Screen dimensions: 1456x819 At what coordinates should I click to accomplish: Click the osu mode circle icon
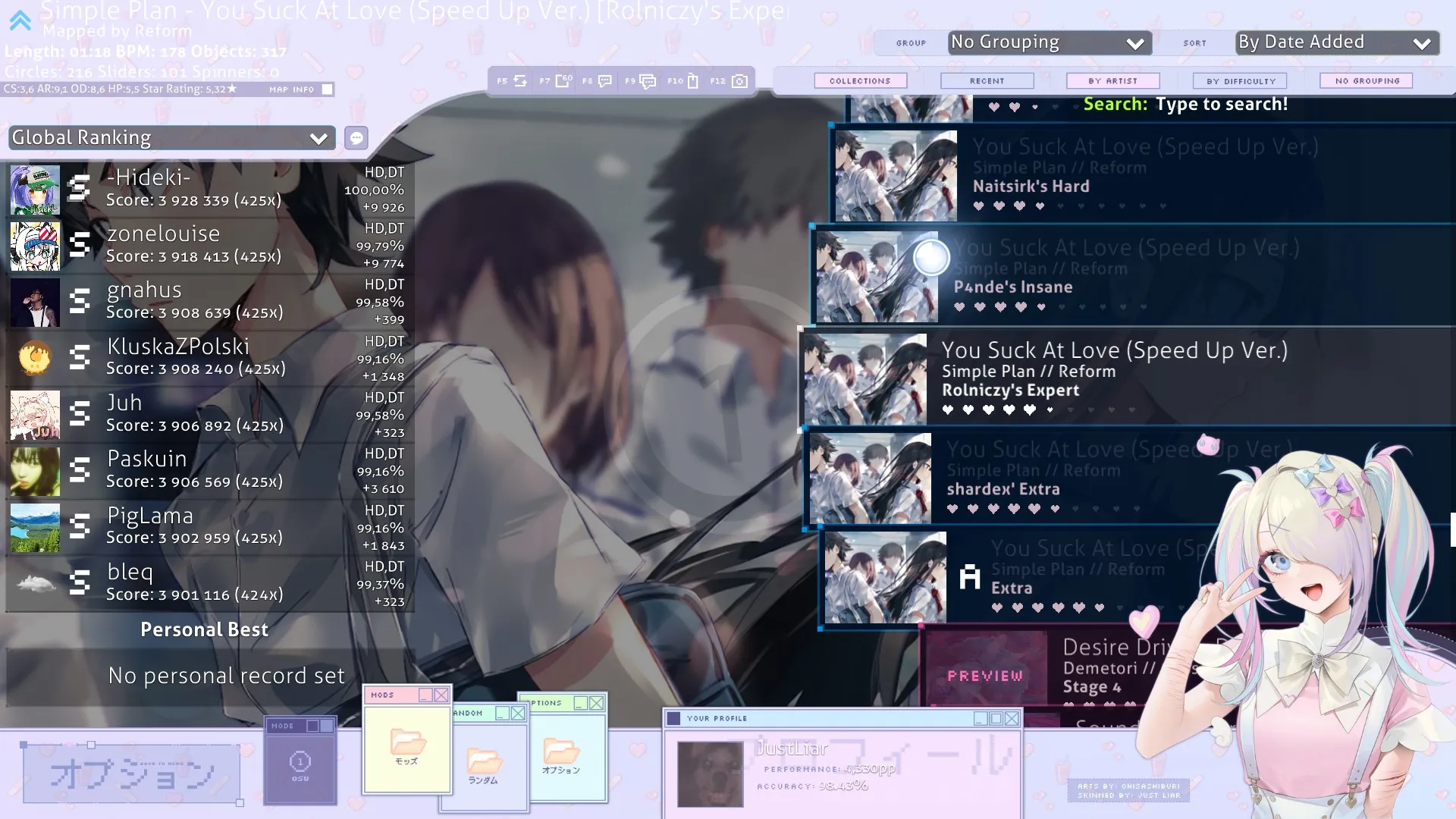click(300, 761)
